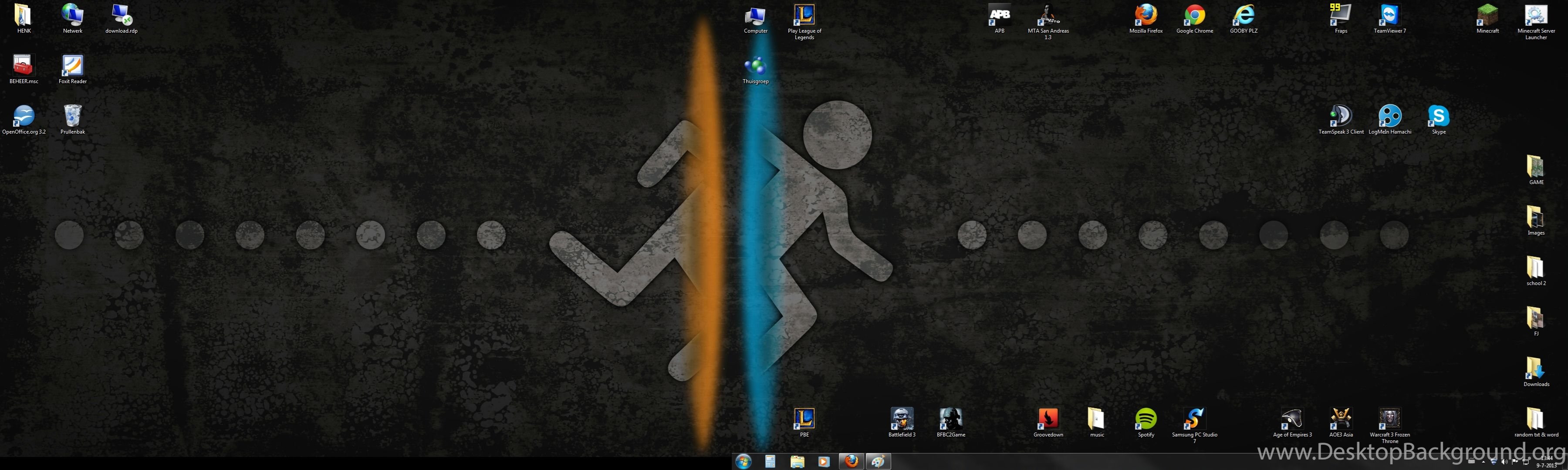Select the GOOBY PLZ Internet Explorer icon
Image resolution: width=1568 pixels, height=470 pixels.
click(x=1244, y=18)
